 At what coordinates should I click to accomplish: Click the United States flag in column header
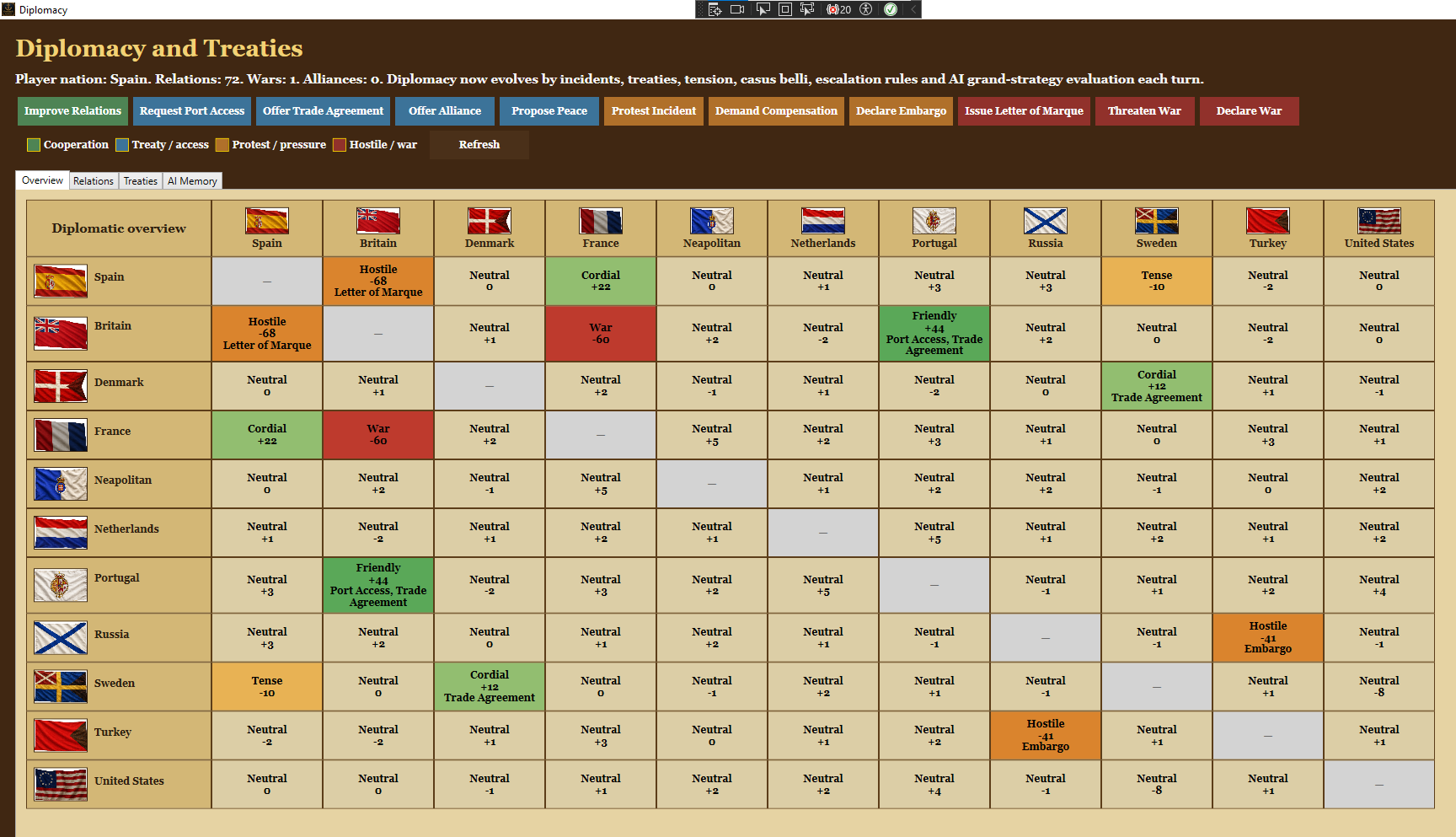pos(1379,221)
